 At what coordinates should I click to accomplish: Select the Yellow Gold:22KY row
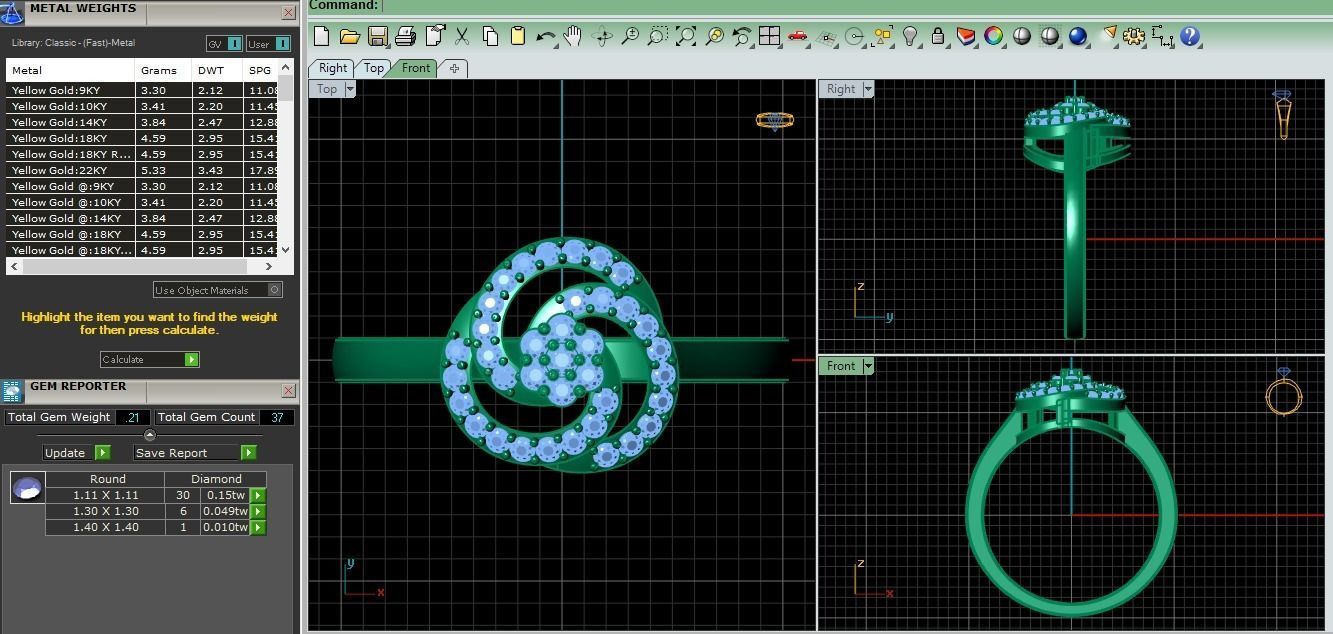pyautogui.click(x=141, y=170)
